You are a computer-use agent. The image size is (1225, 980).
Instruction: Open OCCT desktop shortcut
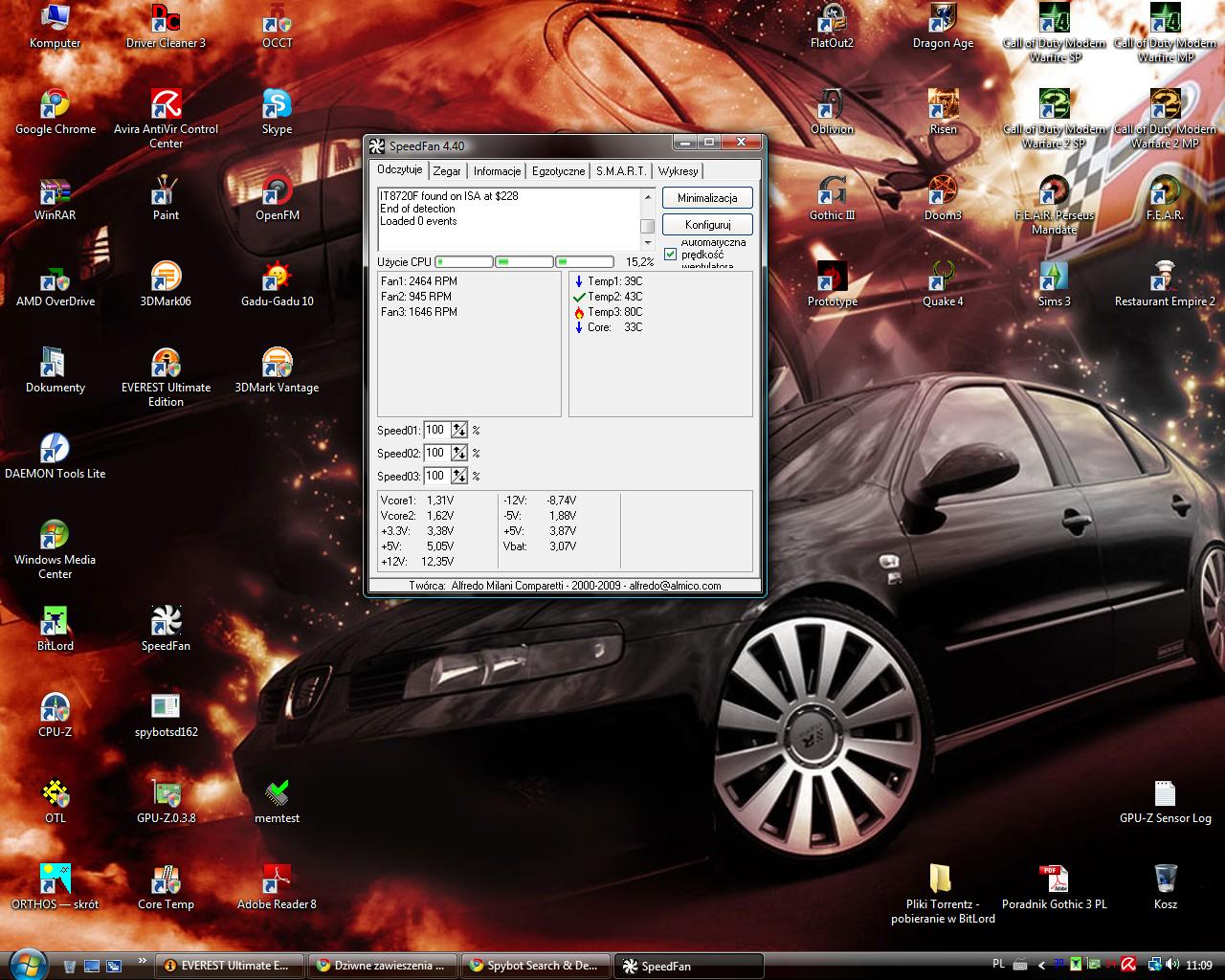[x=277, y=26]
